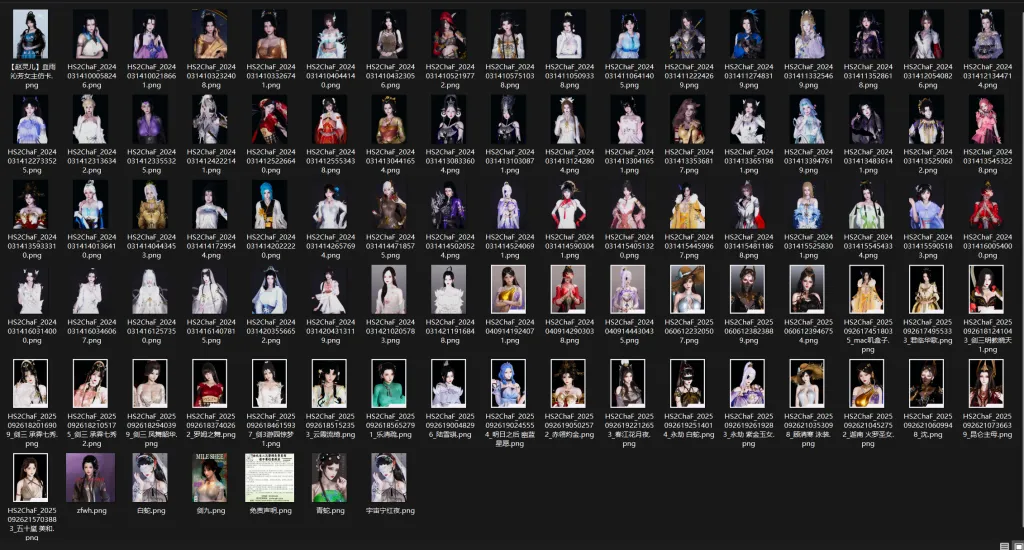This screenshot has height=550, width=1024.
Task: Select file HS2ChaF_20240314100058246.png
Action: (x=91, y=34)
